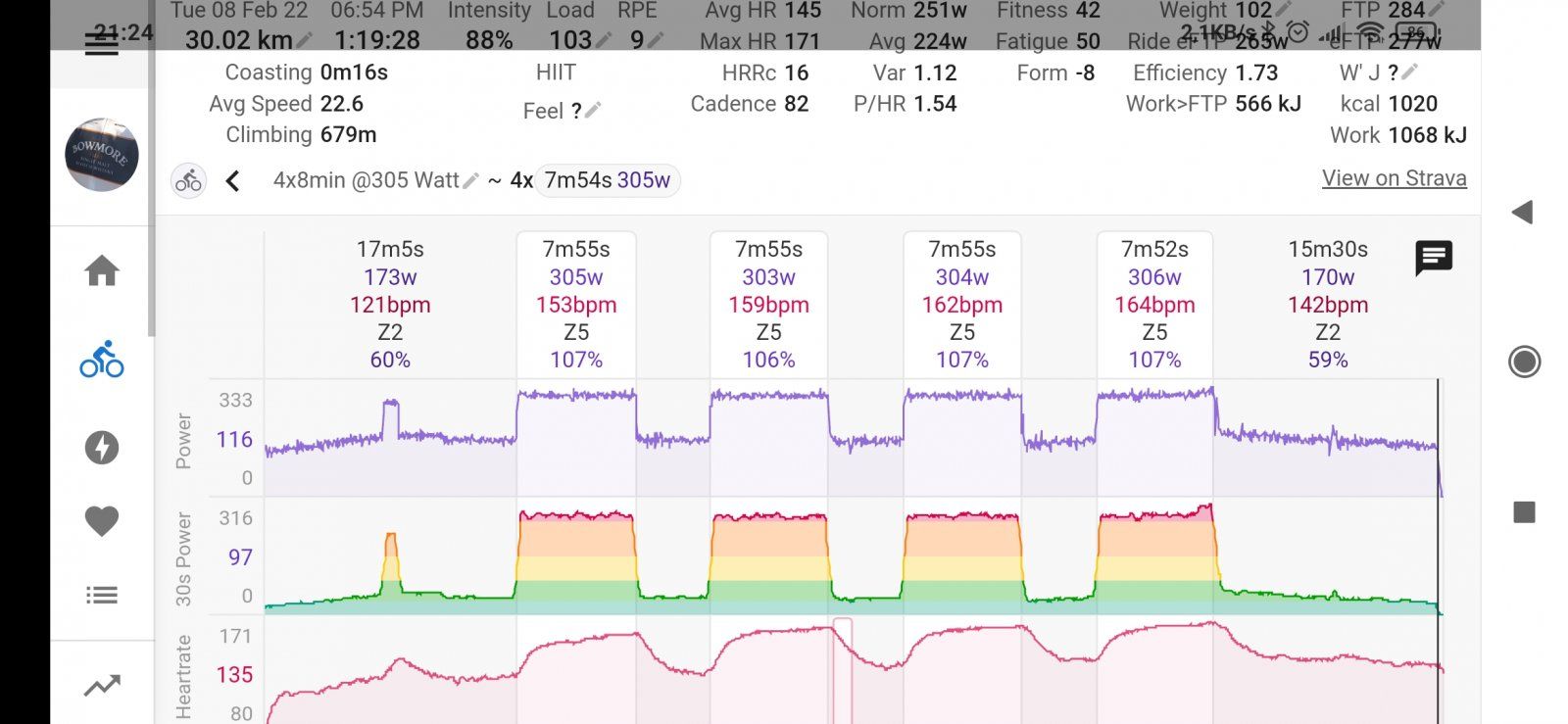This screenshot has height=724, width=1568.
Task: Click the 30s Power chart label
Action: [x=183, y=558]
